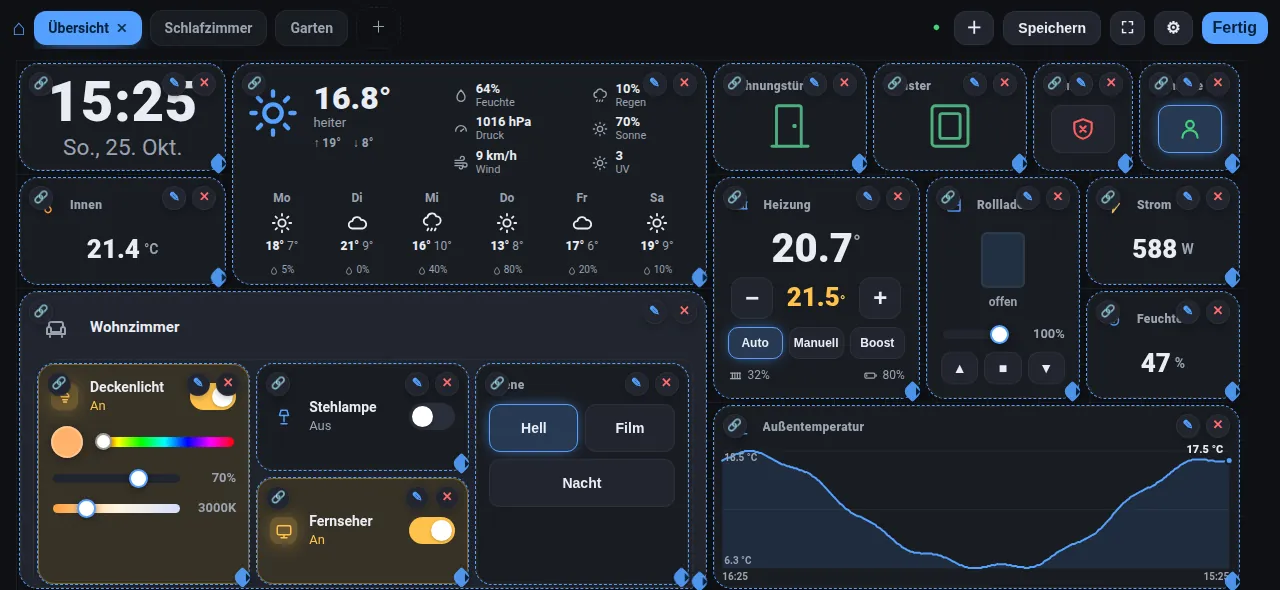This screenshot has width=1280, height=590.
Task: Increase heating target with plus button
Action: point(880,298)
